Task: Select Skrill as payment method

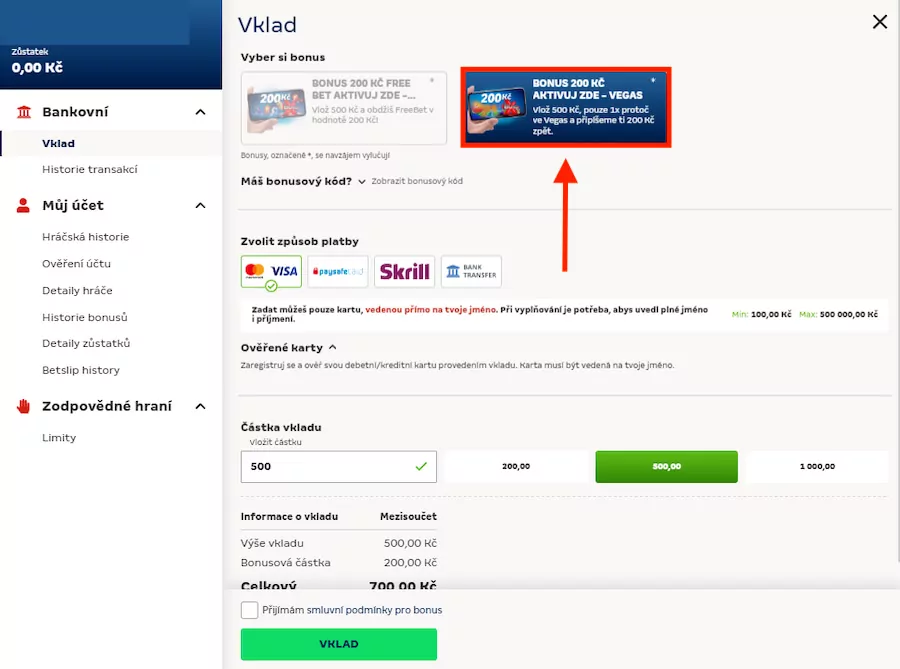Action: [x=404, y=271]
